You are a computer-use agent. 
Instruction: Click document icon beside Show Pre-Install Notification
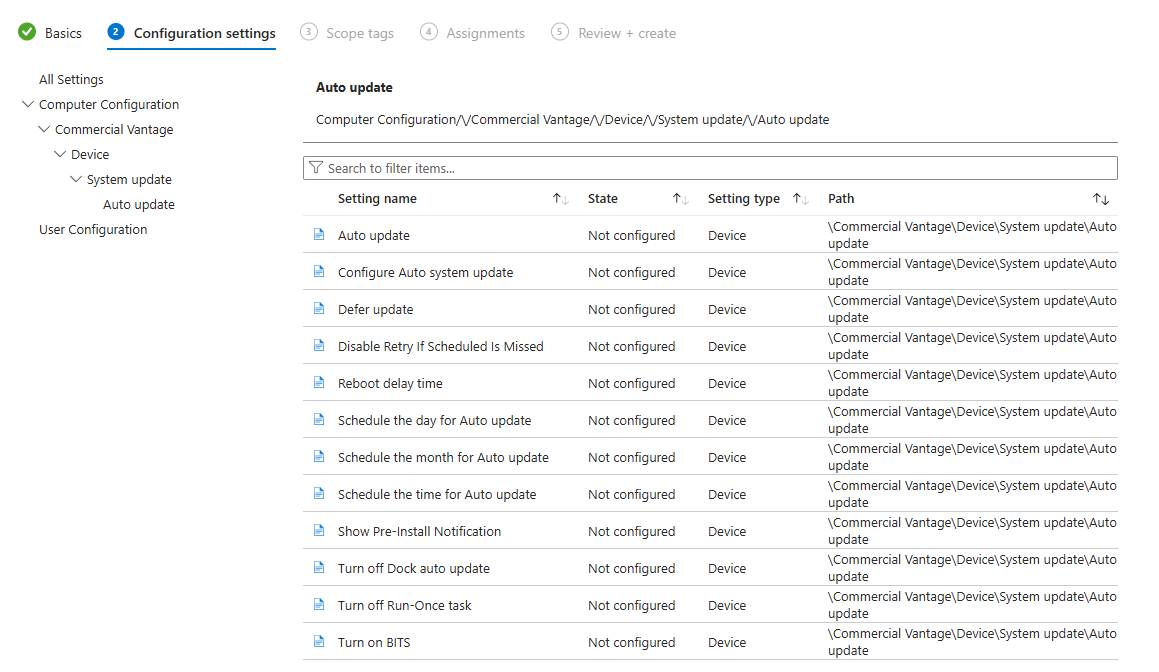click(x=319, y=530)
